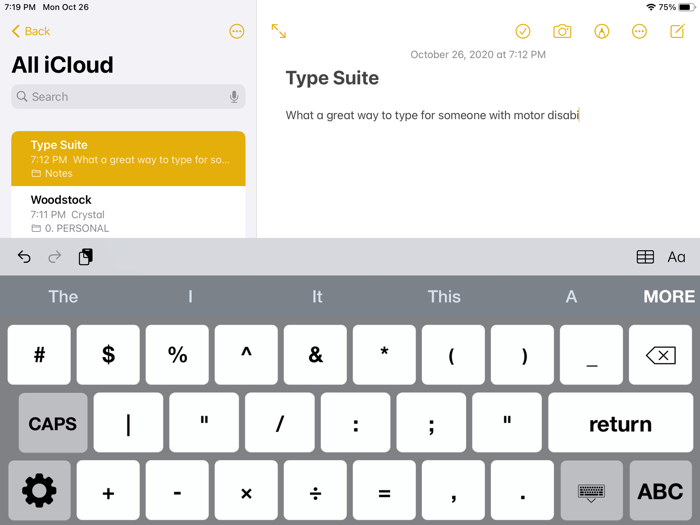700x525 pixels.
Task: Tap the × multiplication key
Action: pos(246,491)
